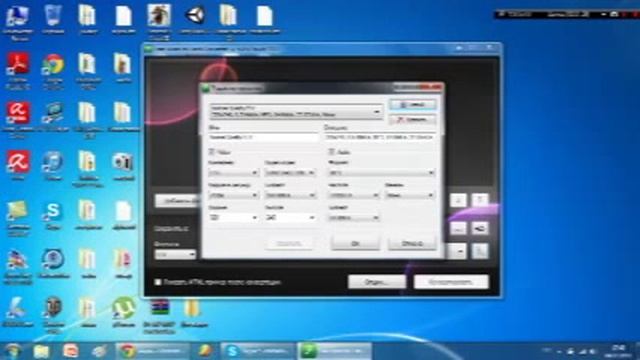Open the audio bitrate dropdown
This screenshot has height=360, width=640.
coord(353,218)
